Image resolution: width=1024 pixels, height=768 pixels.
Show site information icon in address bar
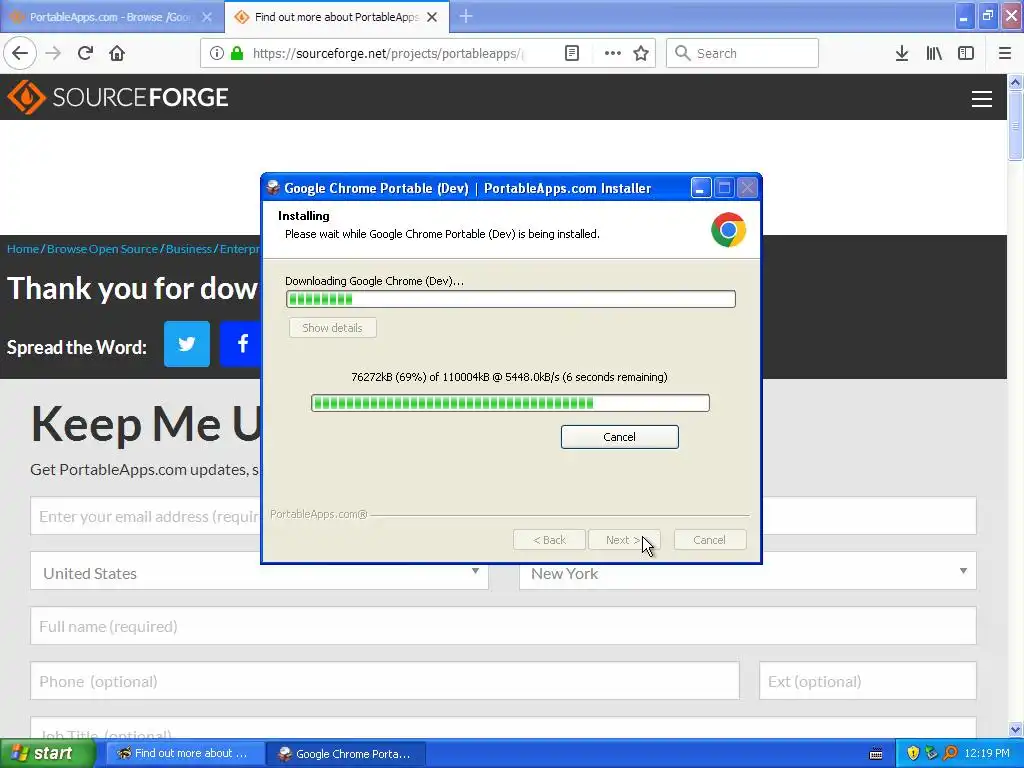[x=217, y=53]
